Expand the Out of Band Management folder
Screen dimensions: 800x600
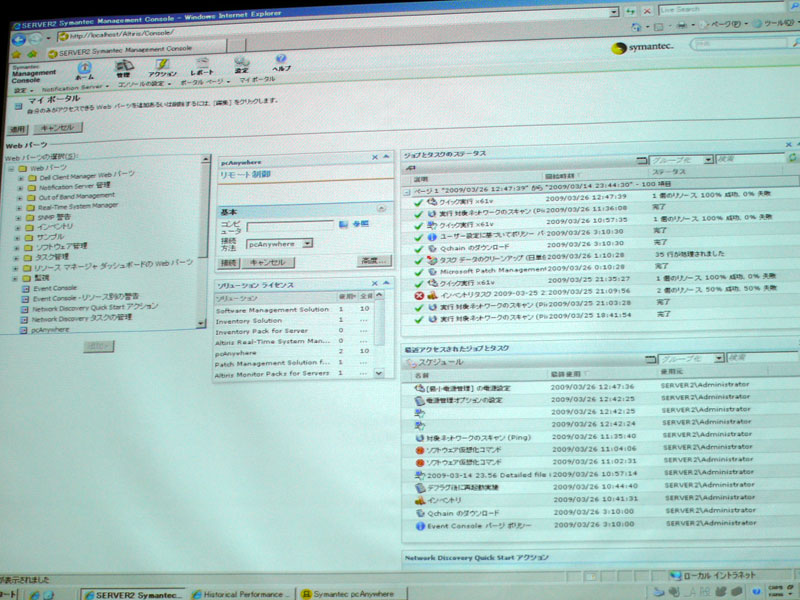pyautogui.click(x=20, y=198)
